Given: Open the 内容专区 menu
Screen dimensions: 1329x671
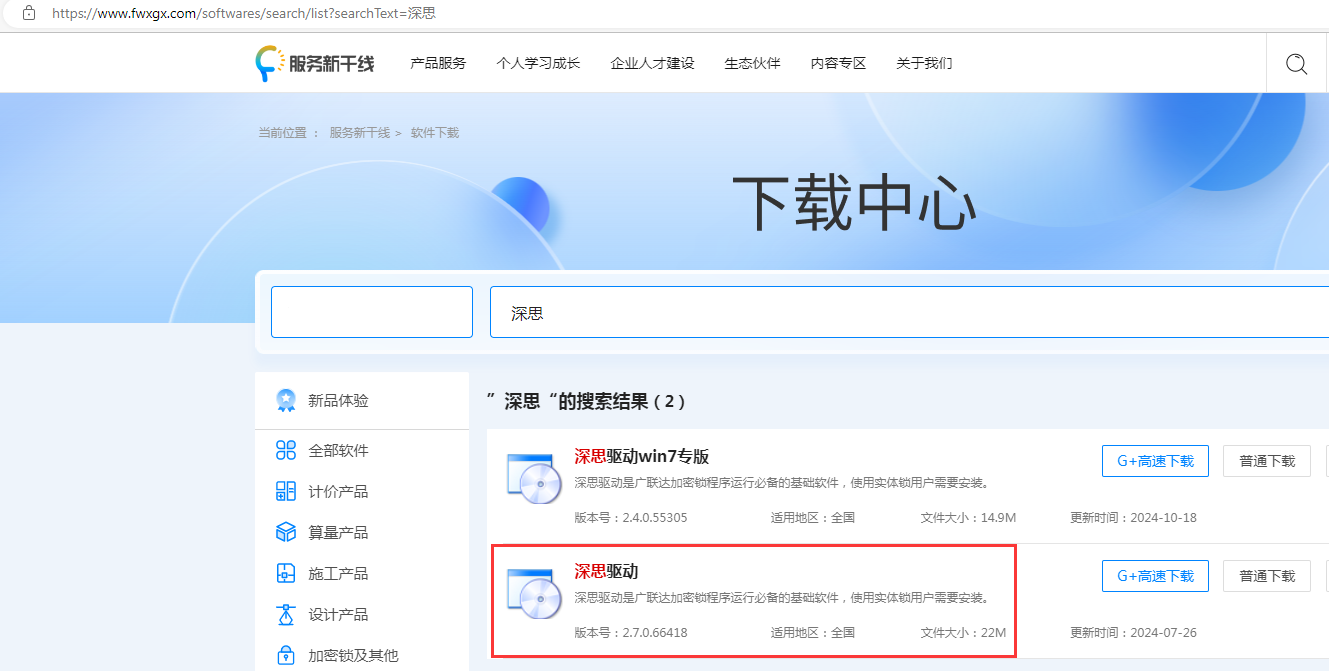Looking at the screenshot, I should click(x=838, y=63).
